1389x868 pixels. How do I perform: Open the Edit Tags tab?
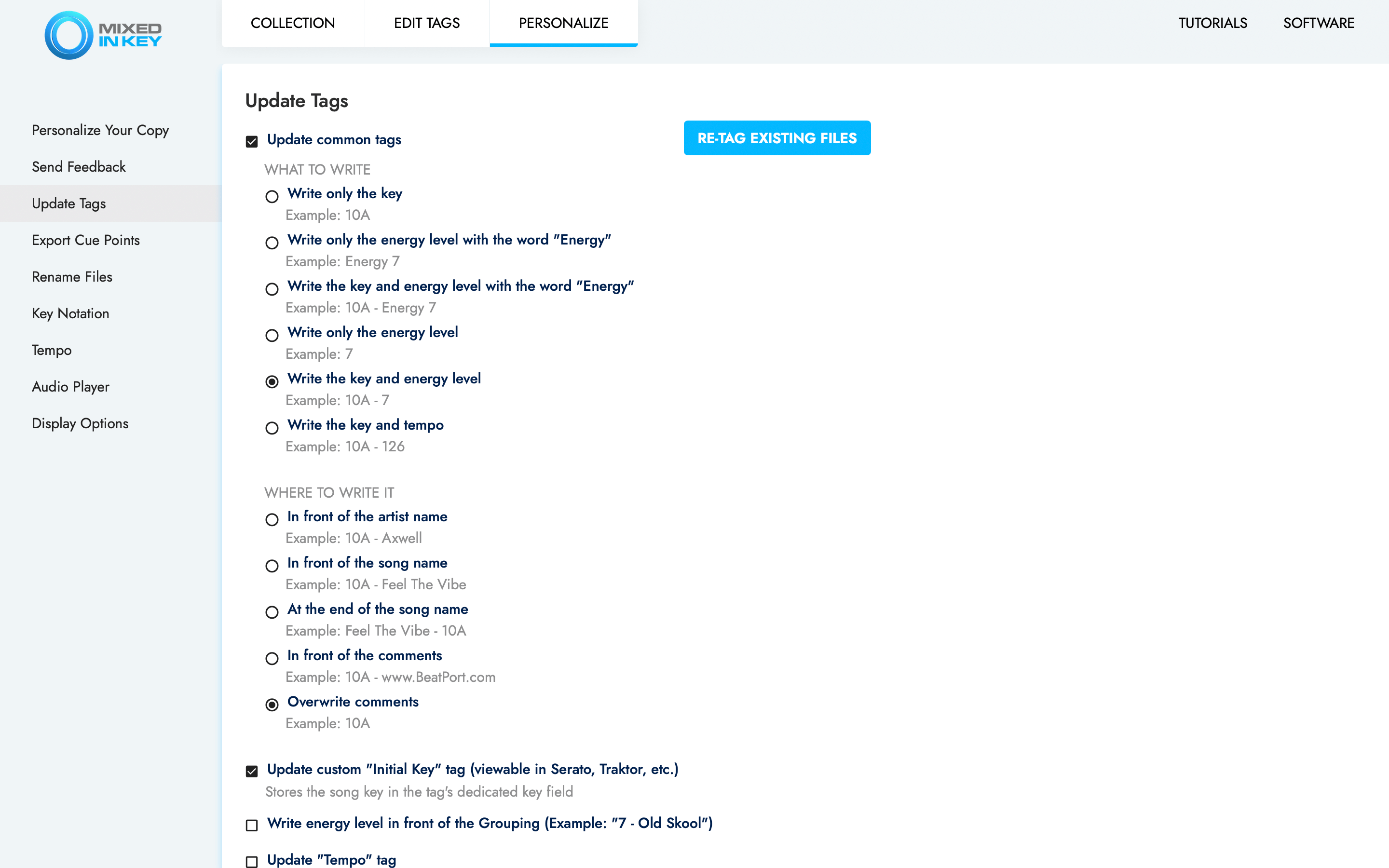click(x=426, y=23)
